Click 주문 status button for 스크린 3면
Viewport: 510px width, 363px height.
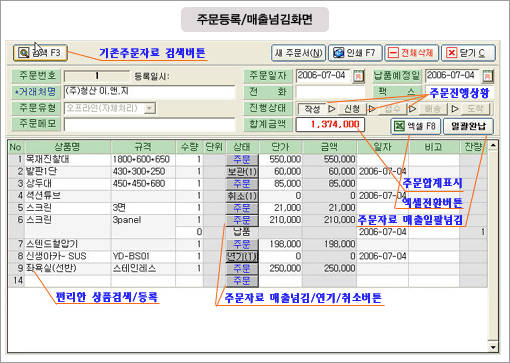click(242, 208)
